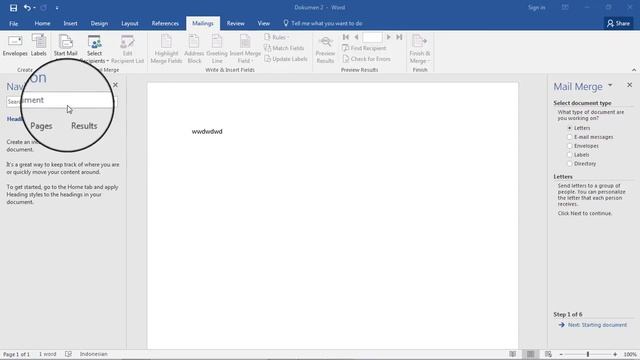Click Sign in
This screenshot has height=360, width=640.
[x=536, y=7]
